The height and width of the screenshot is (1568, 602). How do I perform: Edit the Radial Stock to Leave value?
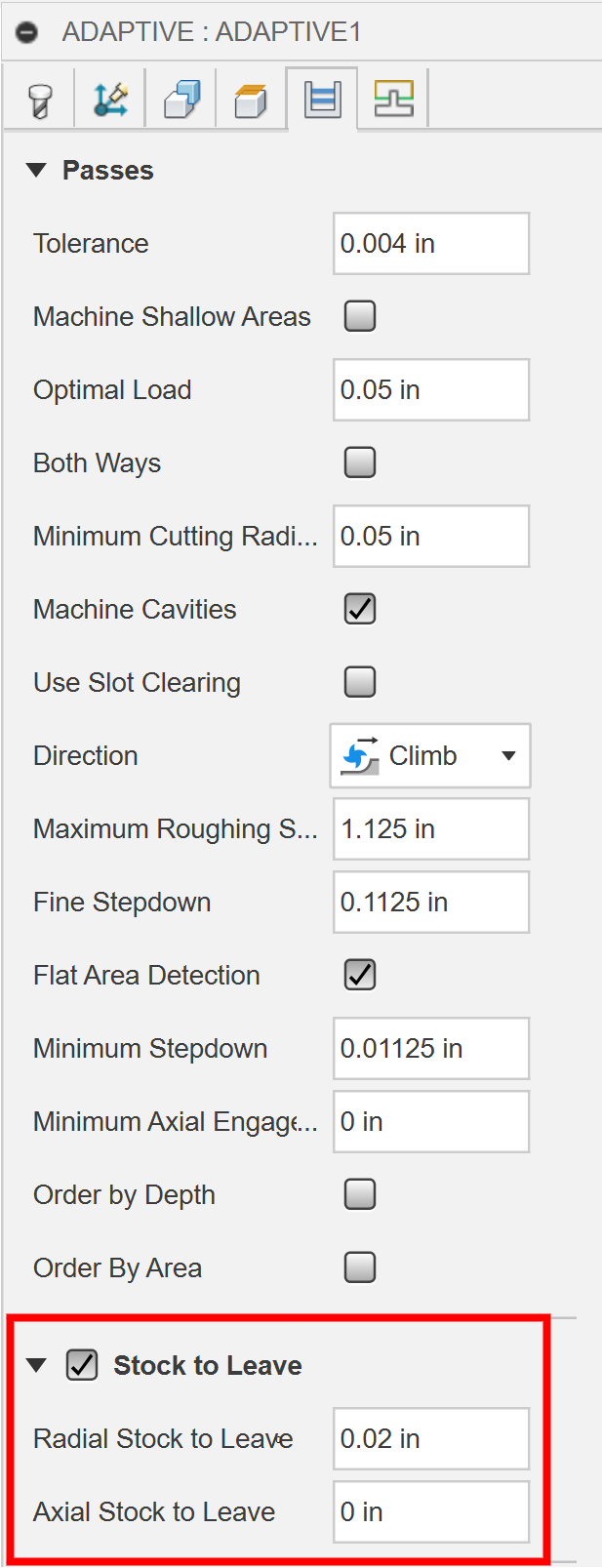pyautogui.click(x=430, y=1439)
